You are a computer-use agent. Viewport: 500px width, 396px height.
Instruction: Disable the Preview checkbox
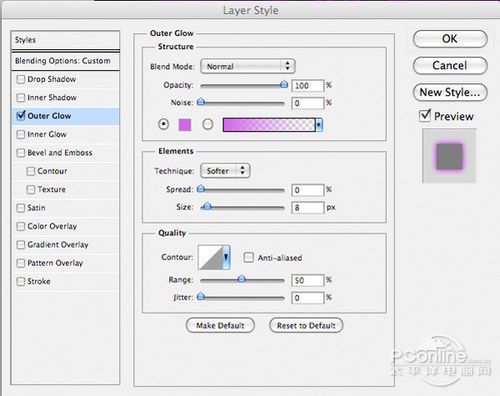(425, 116)
